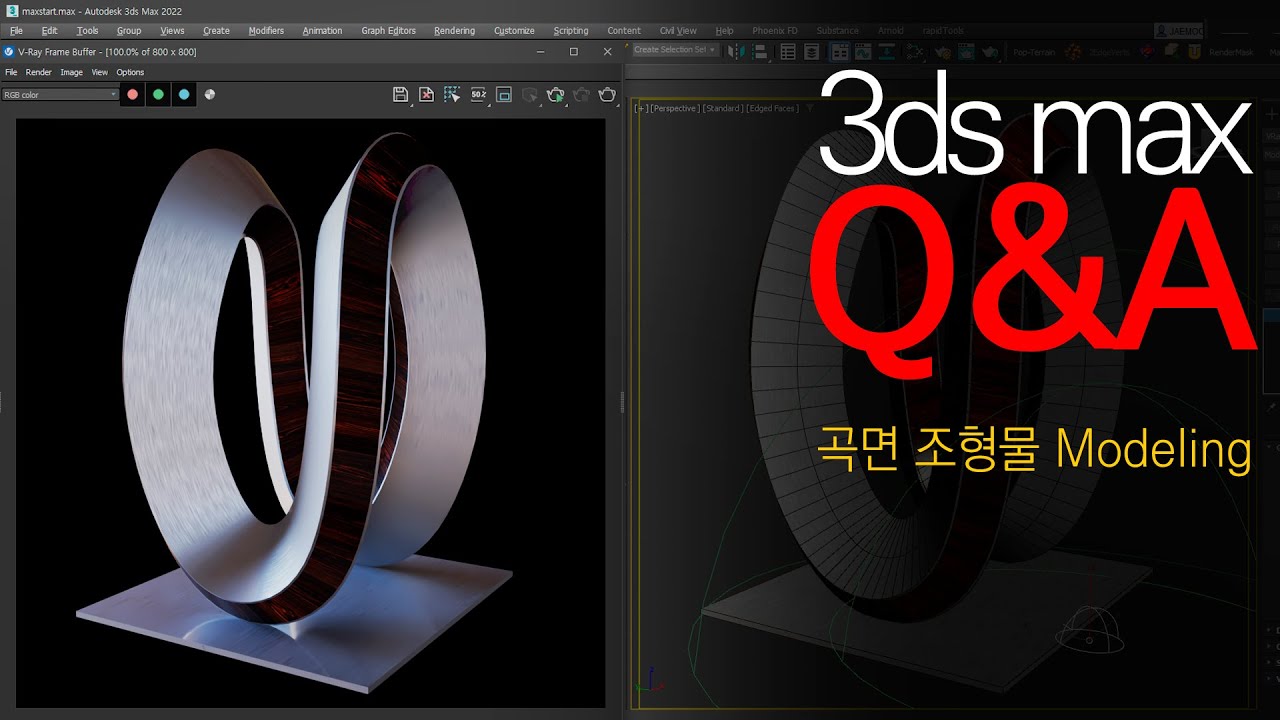Image resolution: width=1280 pixels, height=720 pixels.
Task: Click the Pop-Terrain script button
Action: pos(1034,50)
